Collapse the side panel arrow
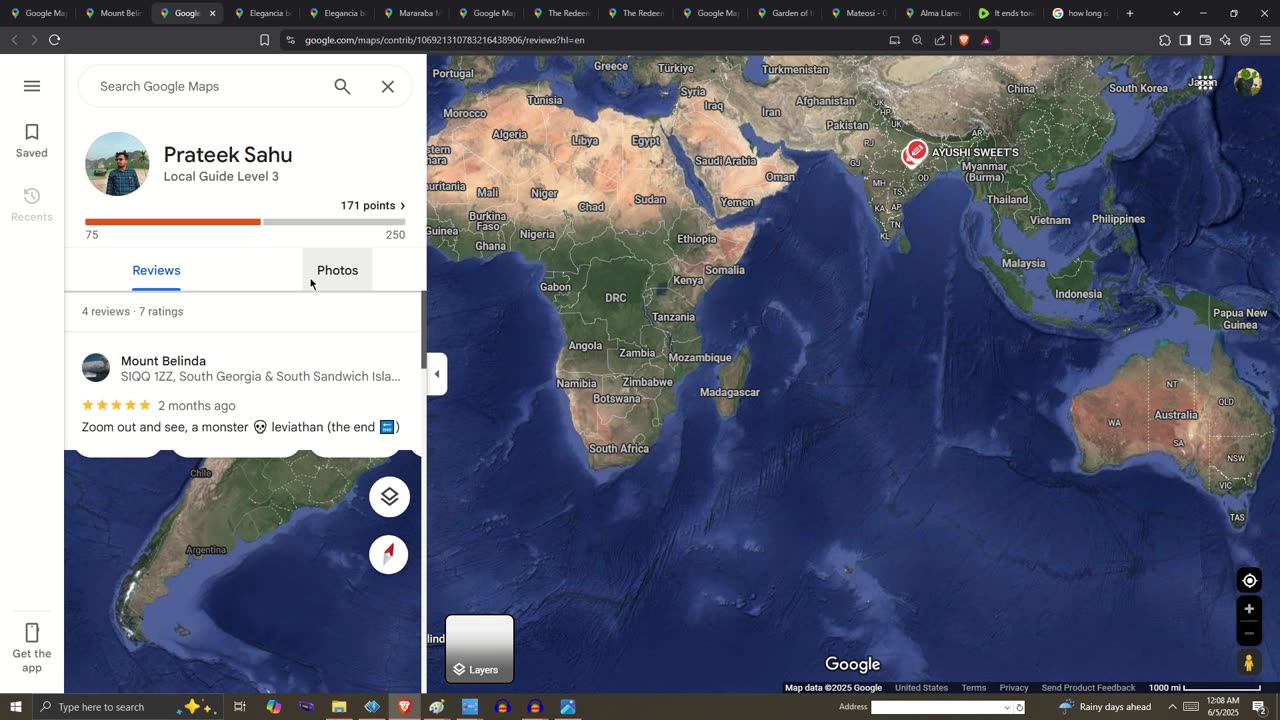 pyautogui.click(x=437, y=374)
